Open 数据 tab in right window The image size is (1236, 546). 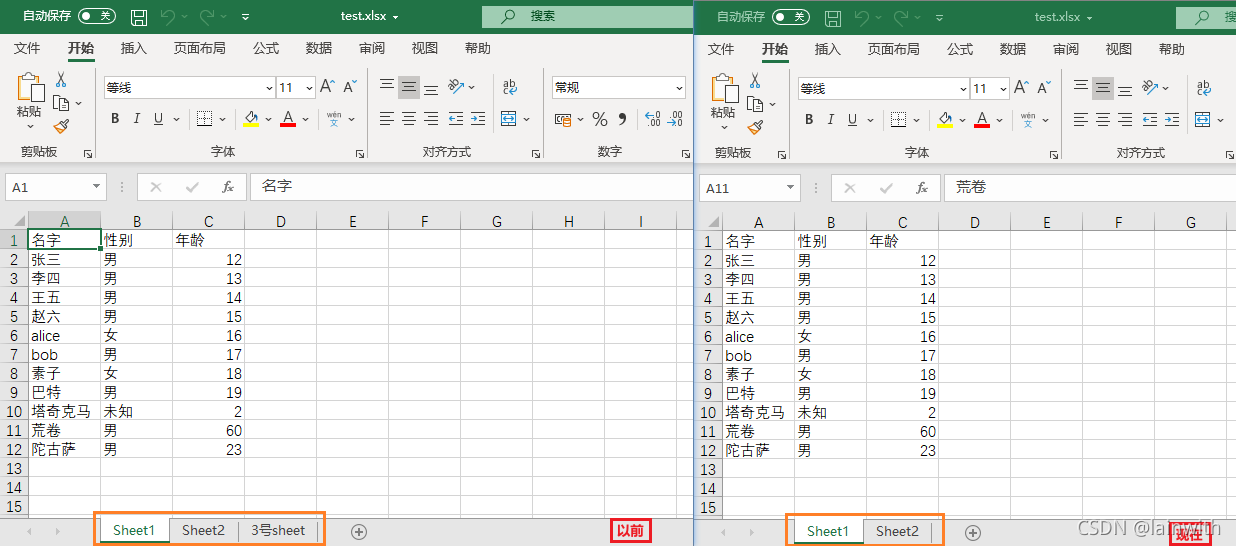[x=1013, y=49]
